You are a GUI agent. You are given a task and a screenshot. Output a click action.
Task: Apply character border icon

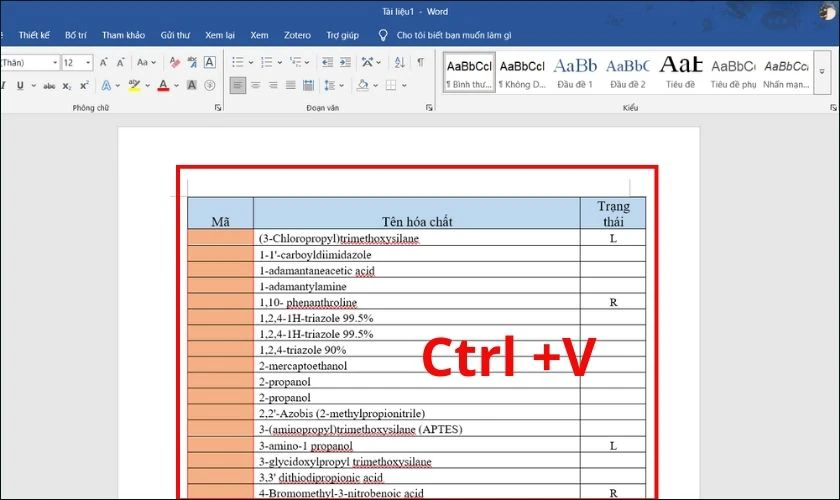[x=210, y=62]
